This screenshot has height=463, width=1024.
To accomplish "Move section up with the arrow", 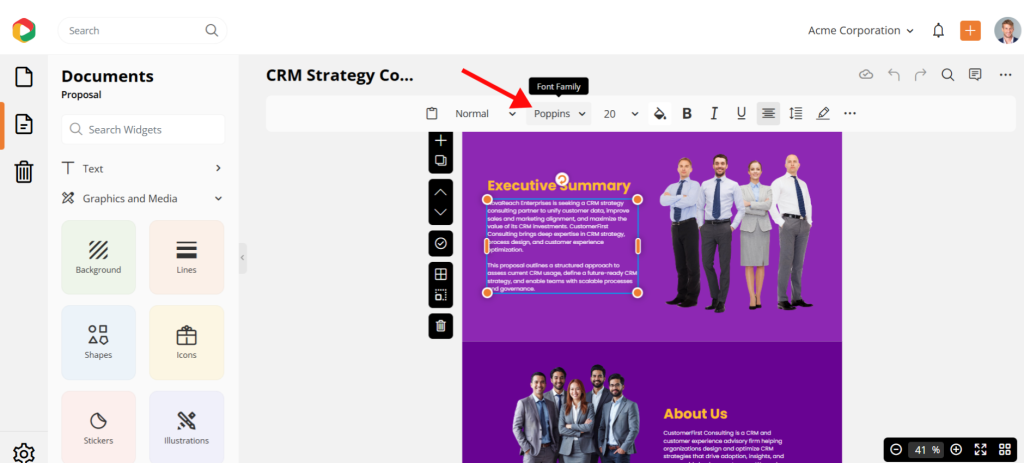I will point(441,192).
